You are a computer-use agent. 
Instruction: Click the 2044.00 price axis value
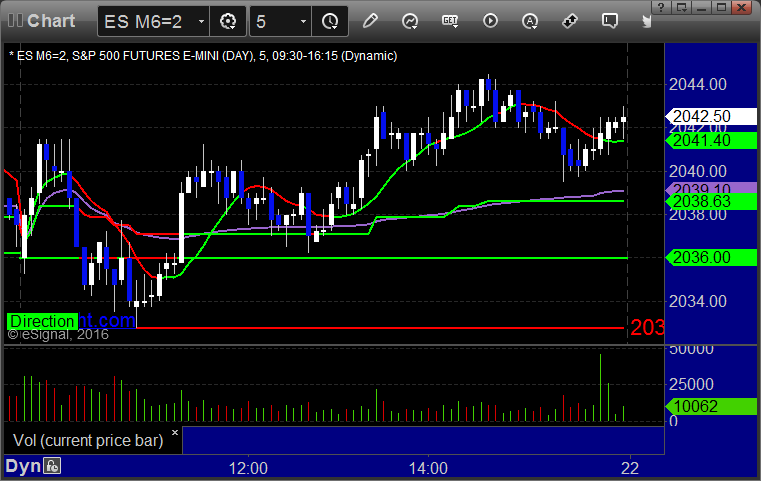tap(697, 84)
